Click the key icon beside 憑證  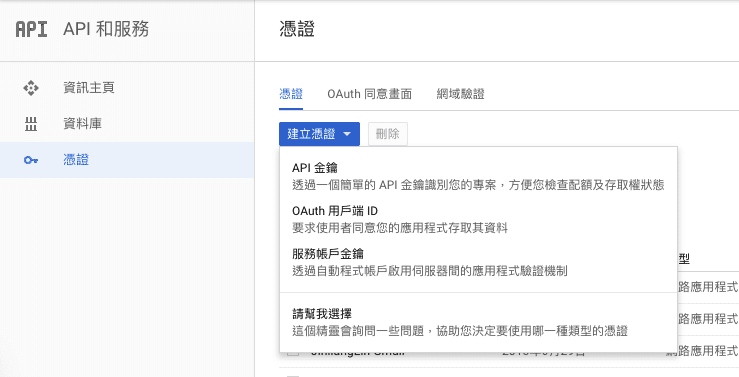(x=31, y=160)
